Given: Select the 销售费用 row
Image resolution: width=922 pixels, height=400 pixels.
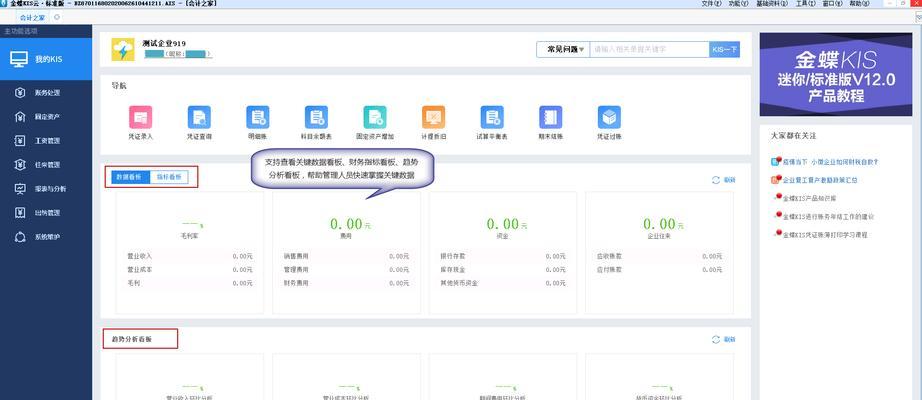Looking at the screenshot, I should point(346,256).
